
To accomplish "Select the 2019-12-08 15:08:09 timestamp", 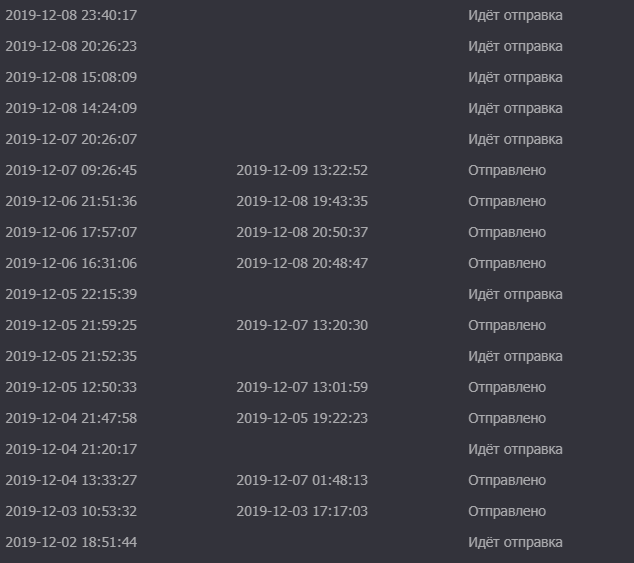I will click(x=71, y=77).
